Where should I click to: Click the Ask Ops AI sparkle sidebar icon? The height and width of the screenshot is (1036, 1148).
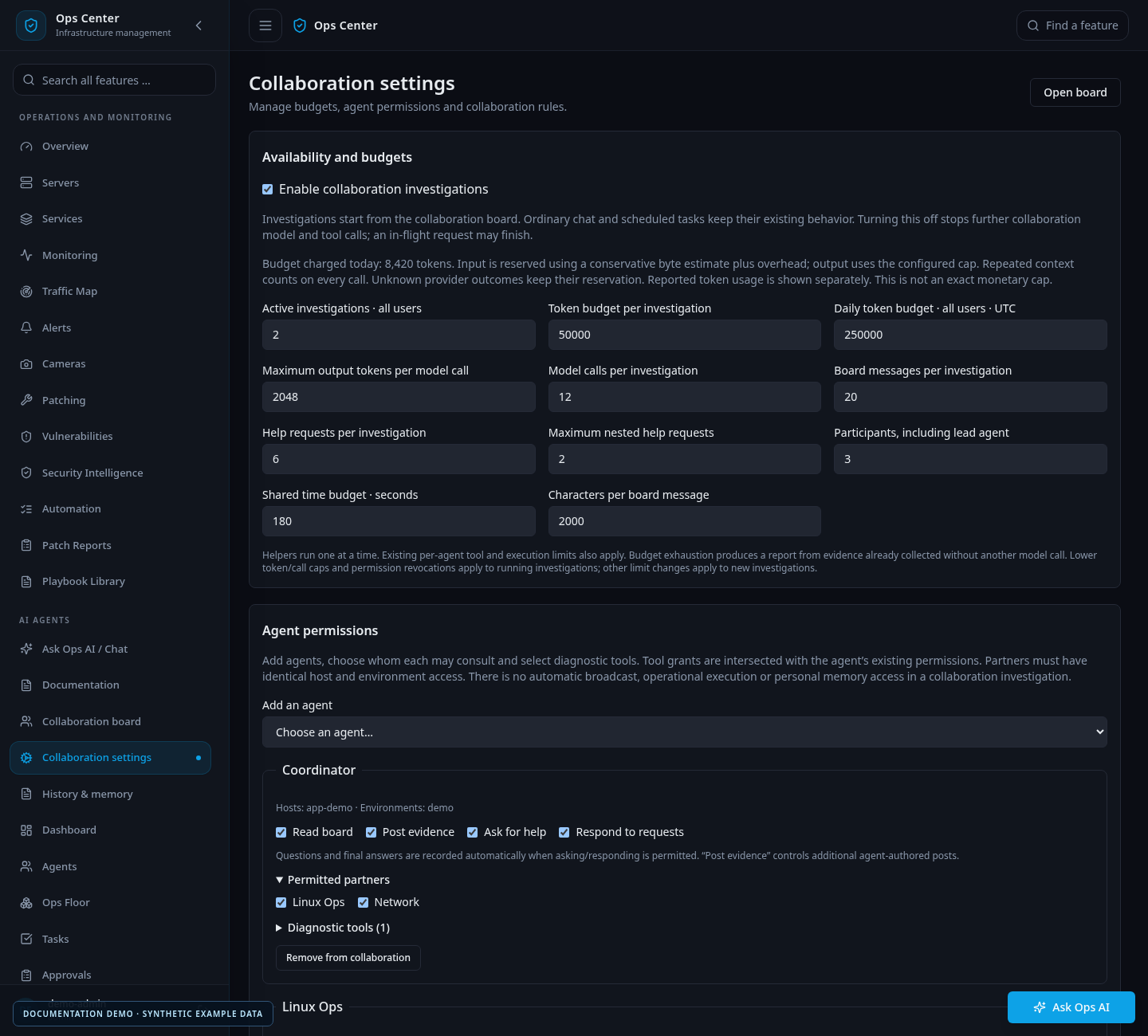click(x=26, y=649)
